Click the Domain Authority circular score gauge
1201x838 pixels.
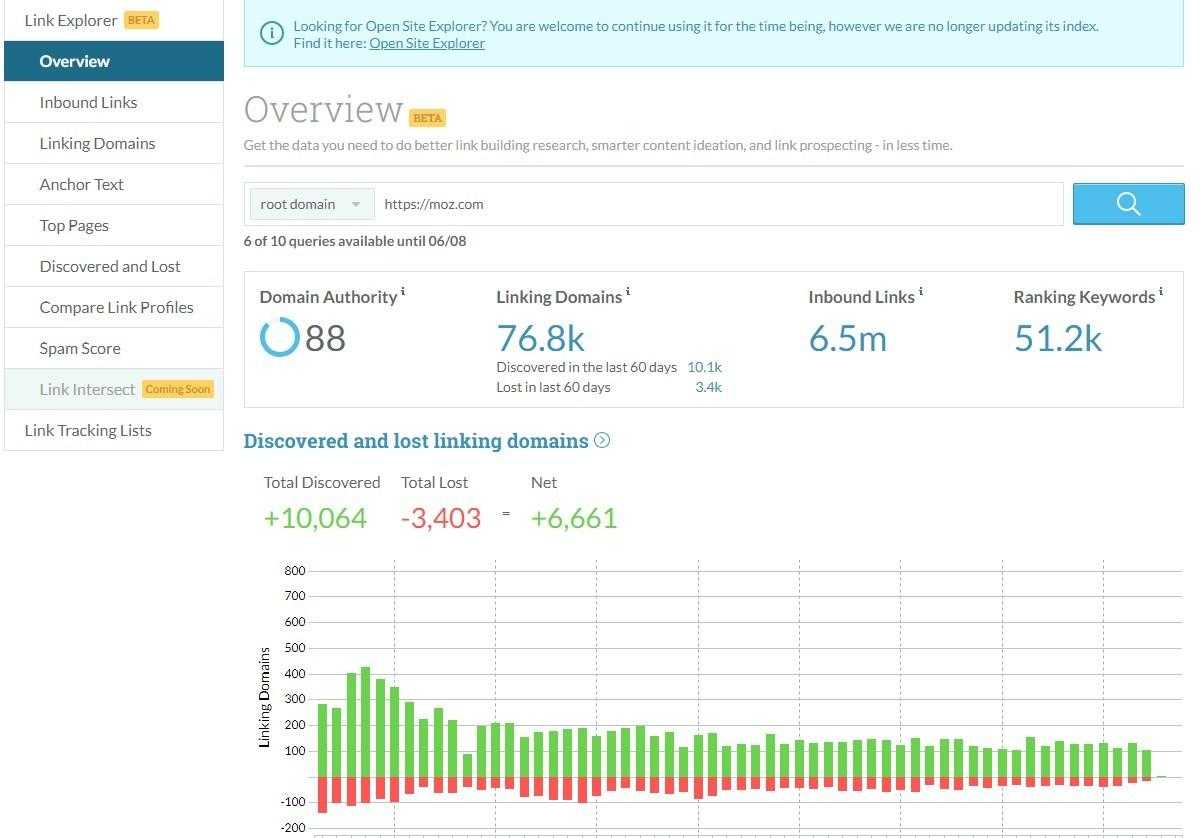280,338
